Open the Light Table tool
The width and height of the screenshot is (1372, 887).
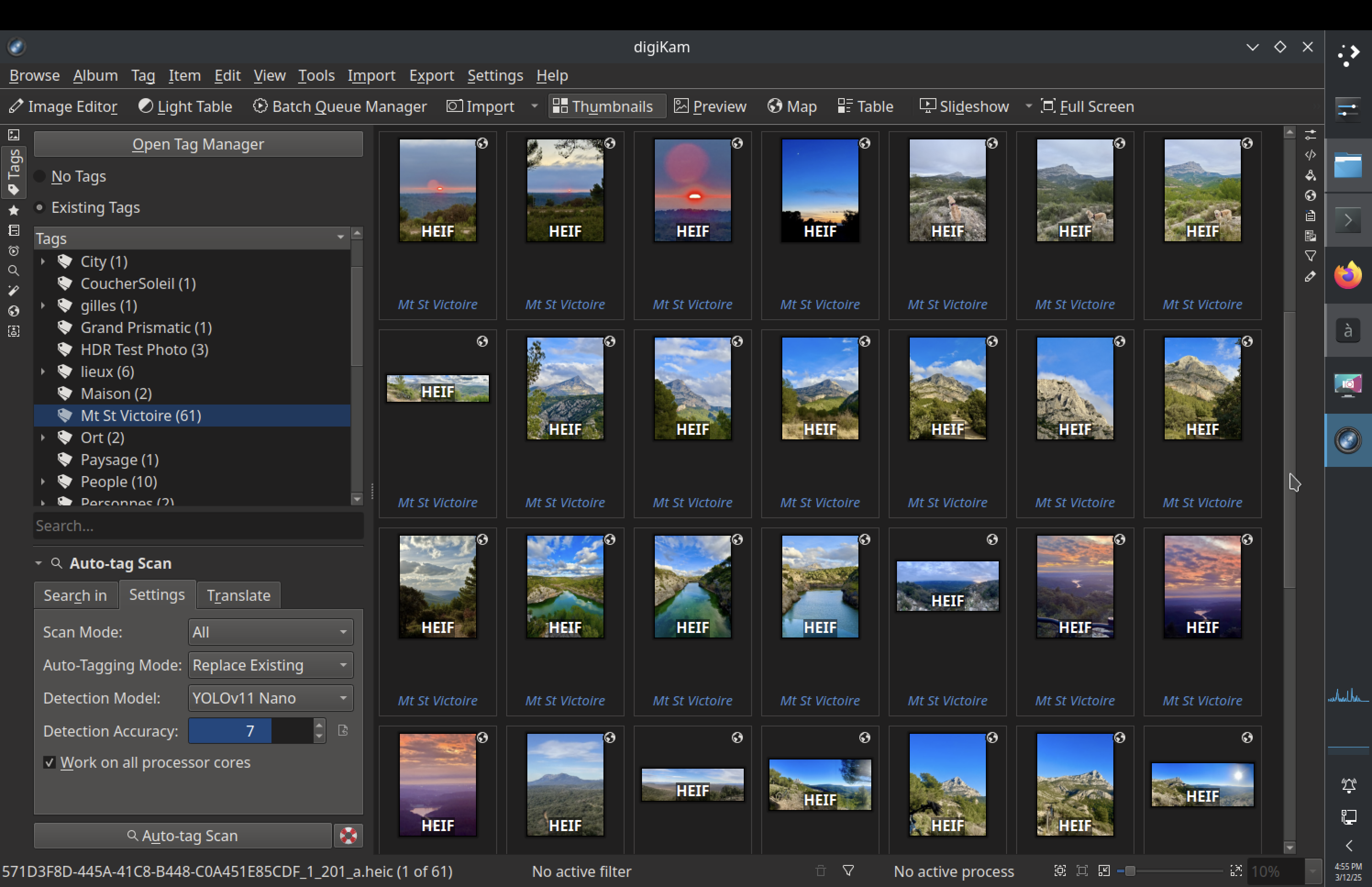(x=185, y=106)
